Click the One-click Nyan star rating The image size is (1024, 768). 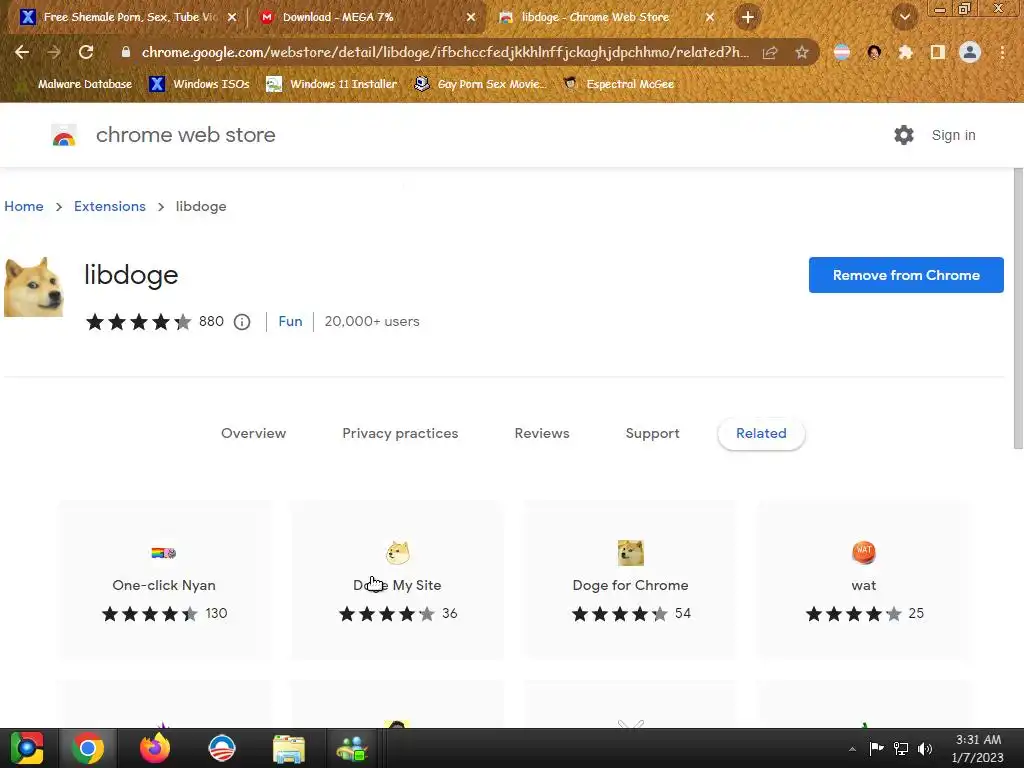point(150,614)
